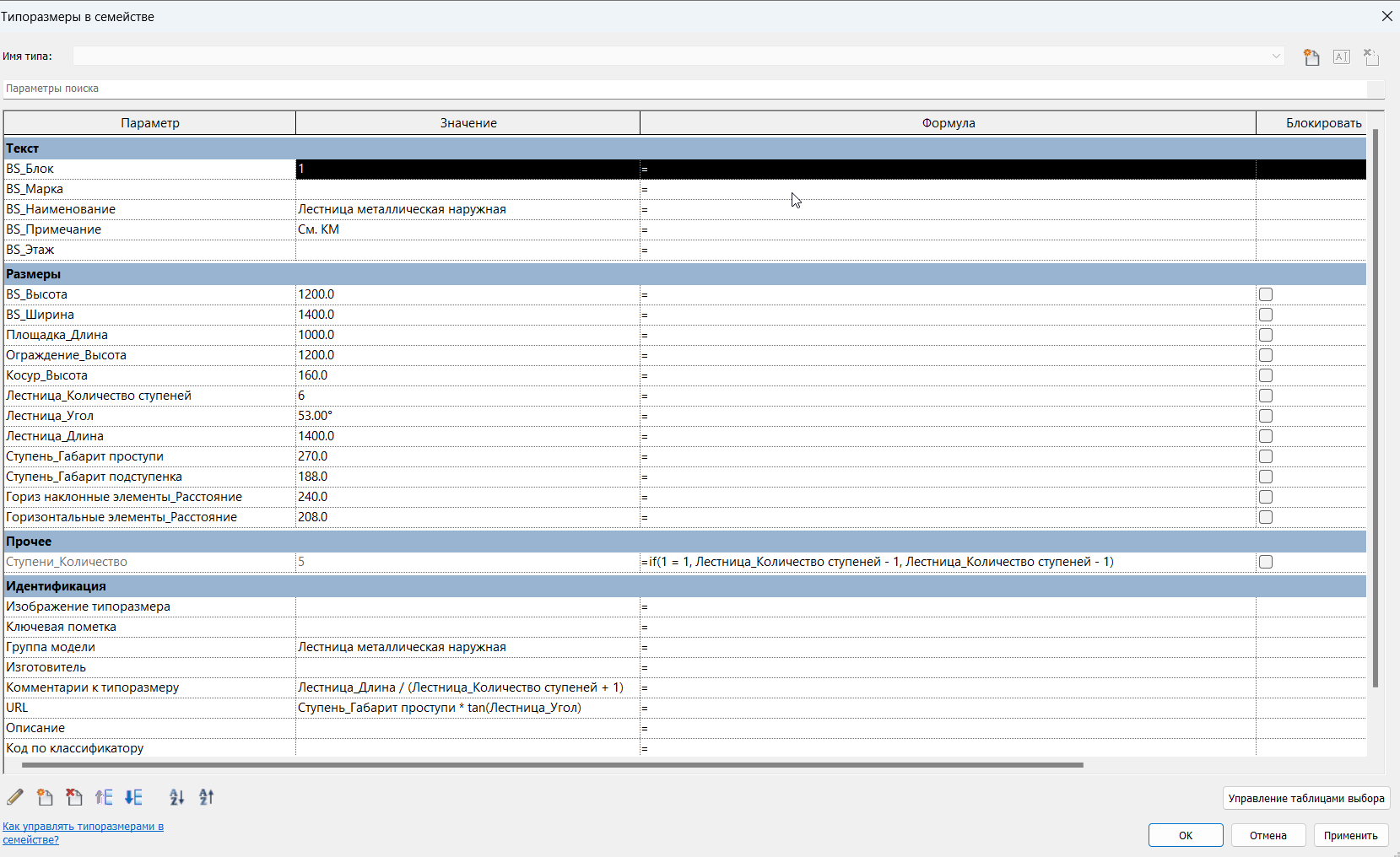Toggle lock checkbox for BS_Высота
Image resolution: width=1400 pixels, height=857 pixels.
coord(1266,294)
